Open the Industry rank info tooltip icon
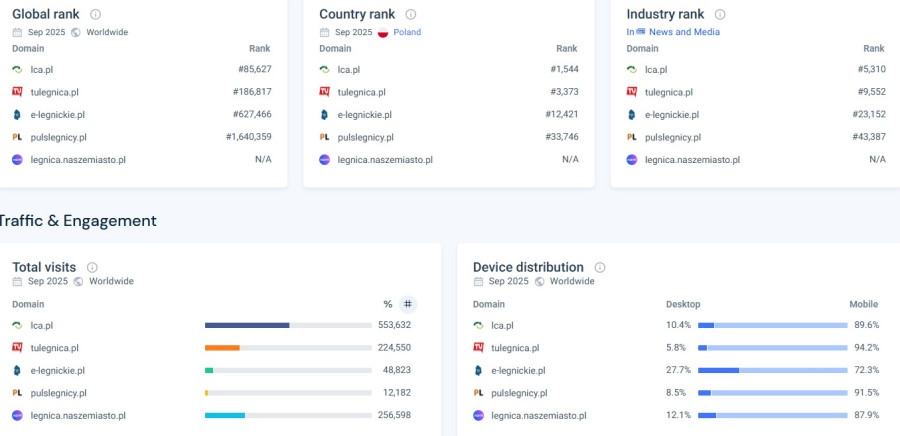 (x=720, y=15)
